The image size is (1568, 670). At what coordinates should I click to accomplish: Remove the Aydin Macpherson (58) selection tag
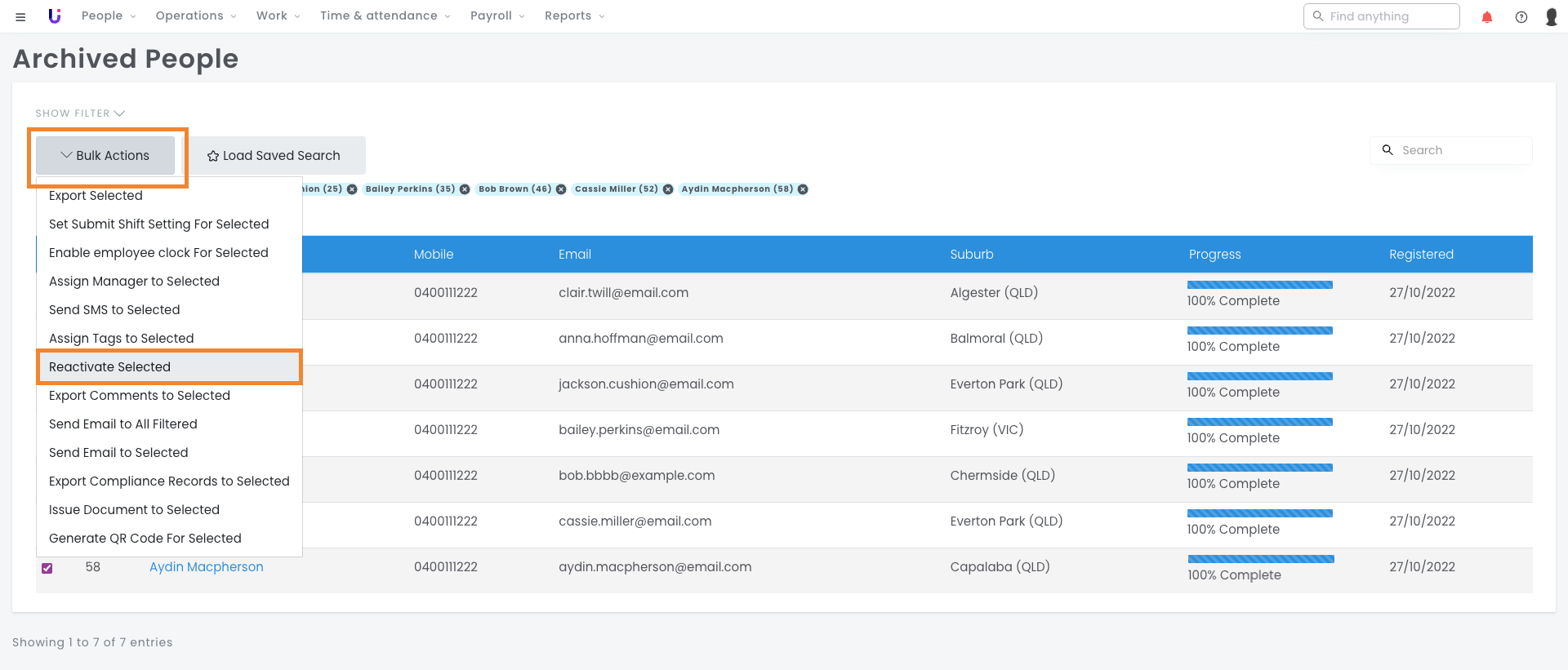tap(803, 189)
